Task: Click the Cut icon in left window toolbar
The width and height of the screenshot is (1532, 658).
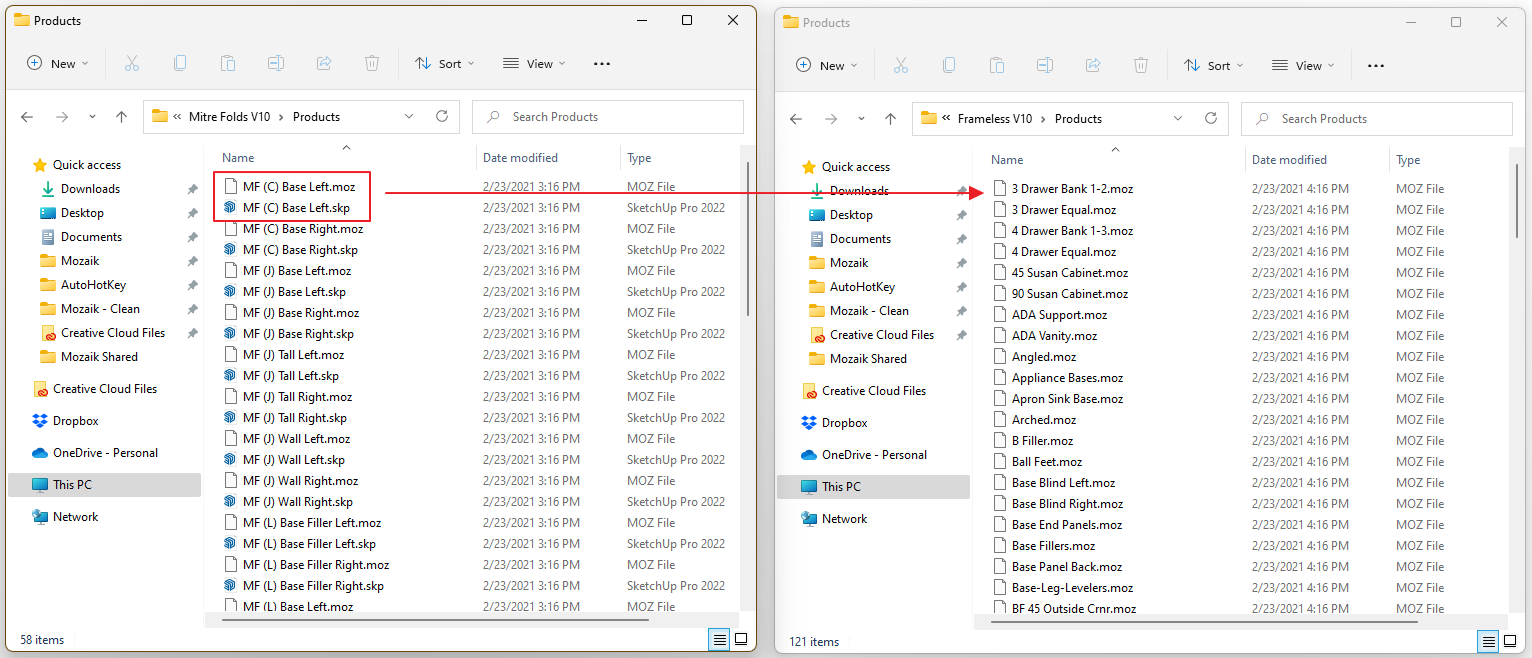Action: pos(132,63)
